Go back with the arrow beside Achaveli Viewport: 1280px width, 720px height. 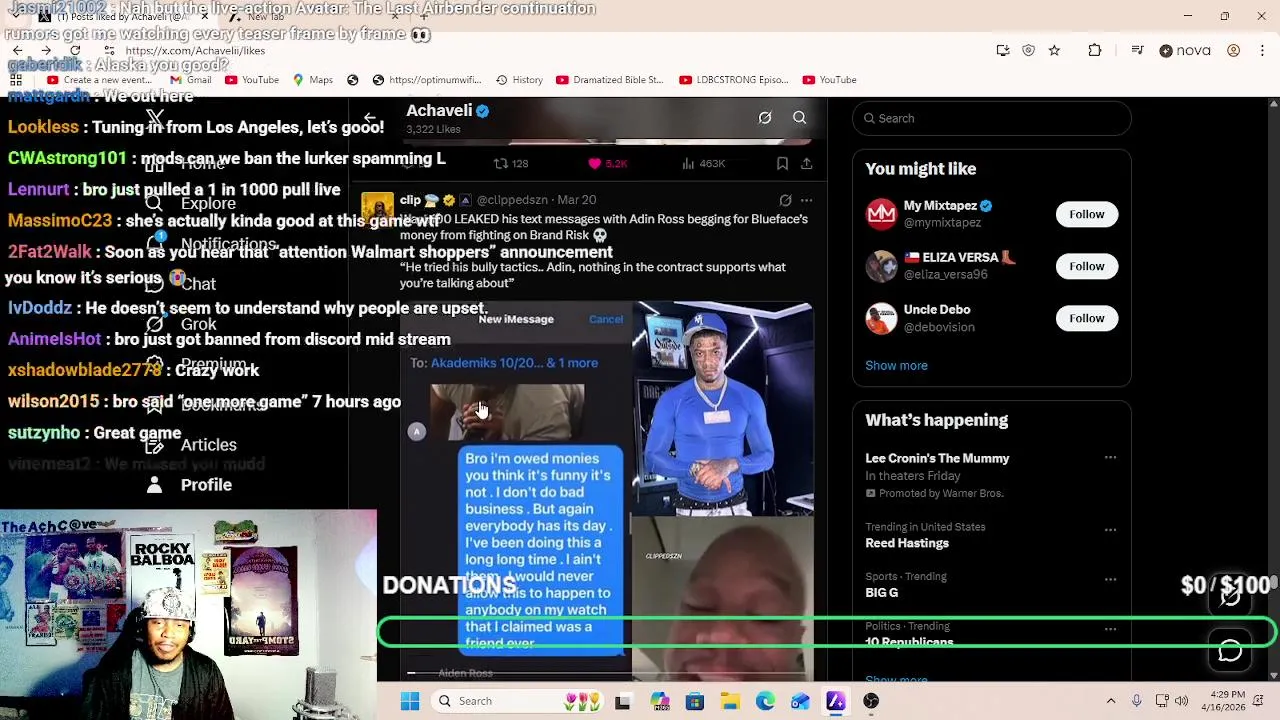(x=370, y=118)
